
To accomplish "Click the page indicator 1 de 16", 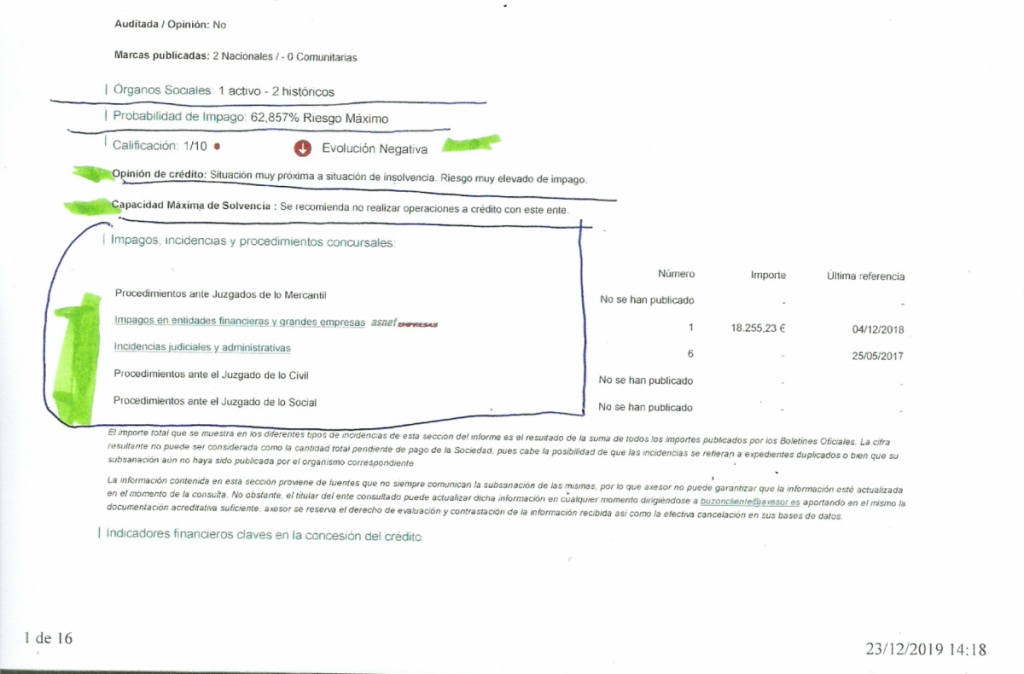I will point(48,638).
